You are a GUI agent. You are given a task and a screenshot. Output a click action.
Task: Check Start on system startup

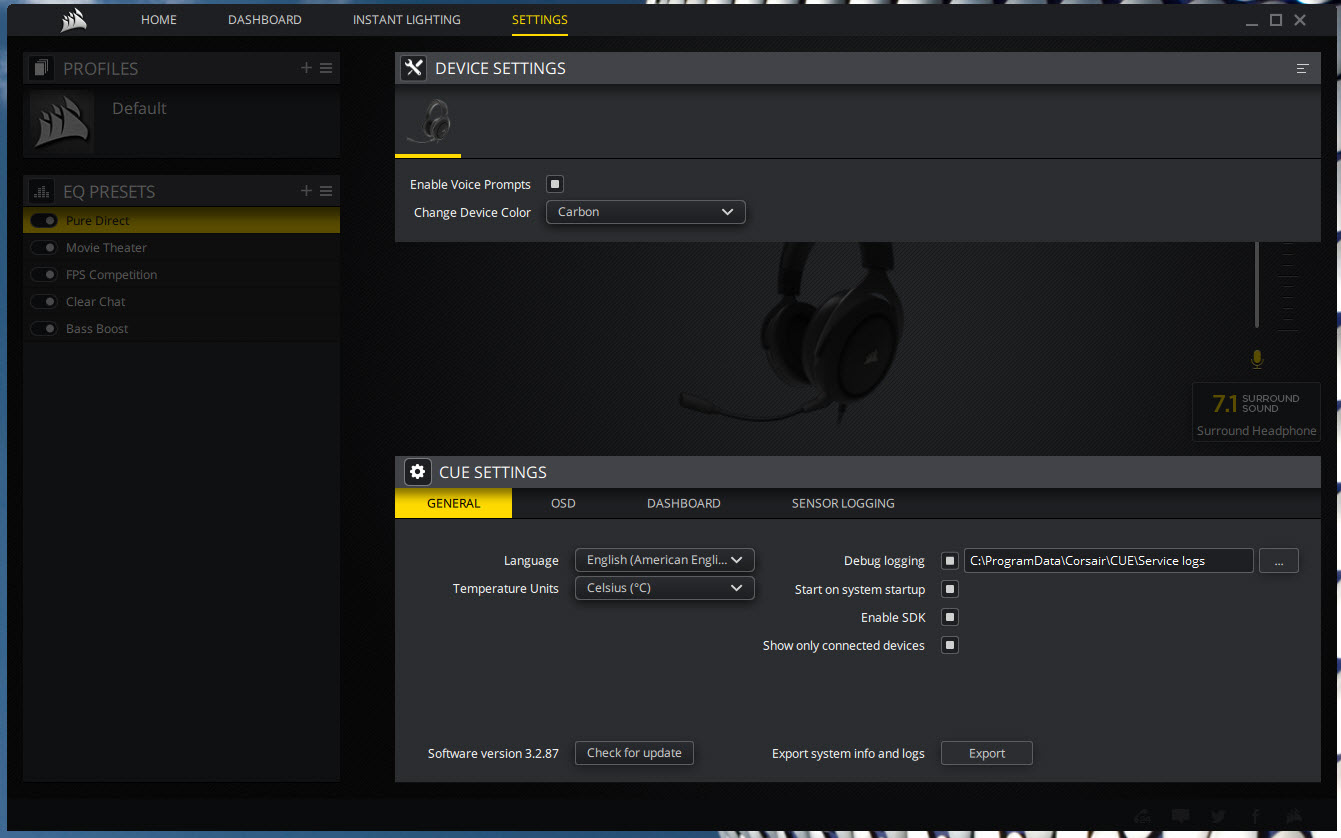[950, 589]
